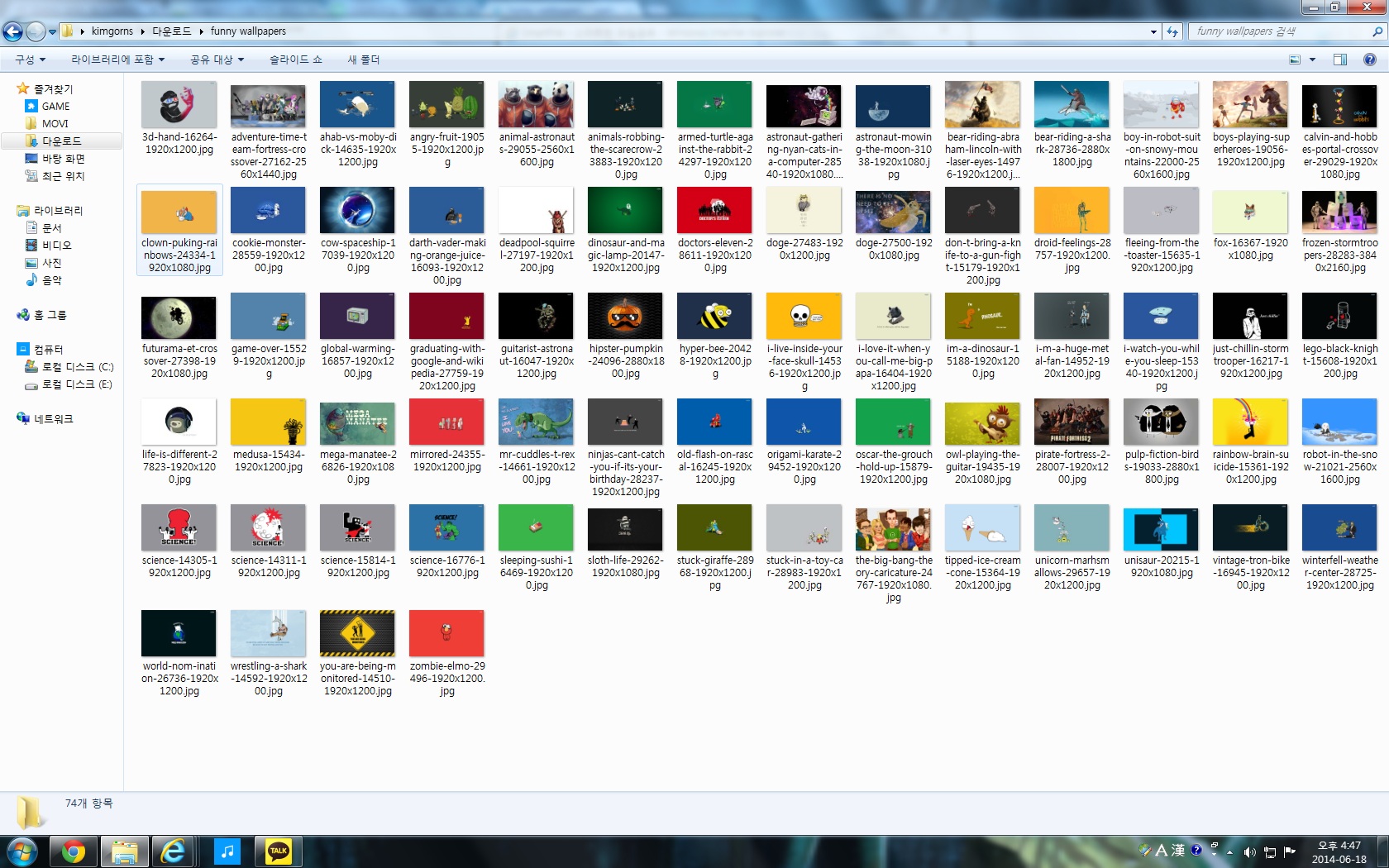
Task: Click the Help question mark icon
Action: click(x=1369, y=60)
